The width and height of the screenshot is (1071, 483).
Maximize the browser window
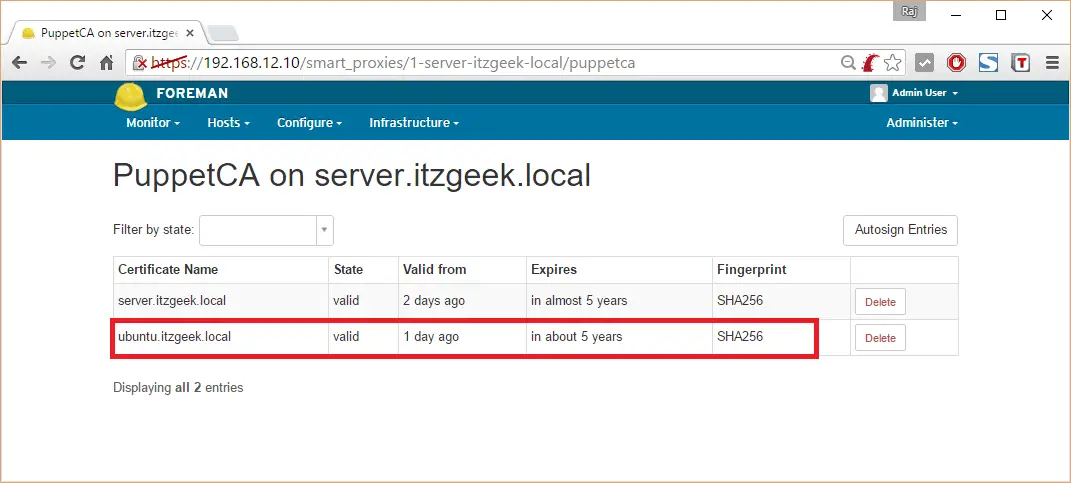point(1001,15)
